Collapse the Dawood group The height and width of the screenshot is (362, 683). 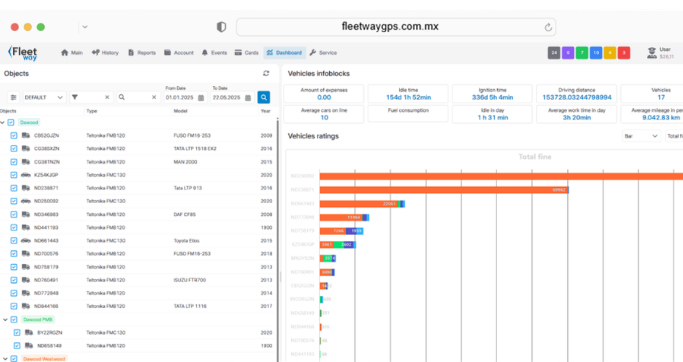3,122
